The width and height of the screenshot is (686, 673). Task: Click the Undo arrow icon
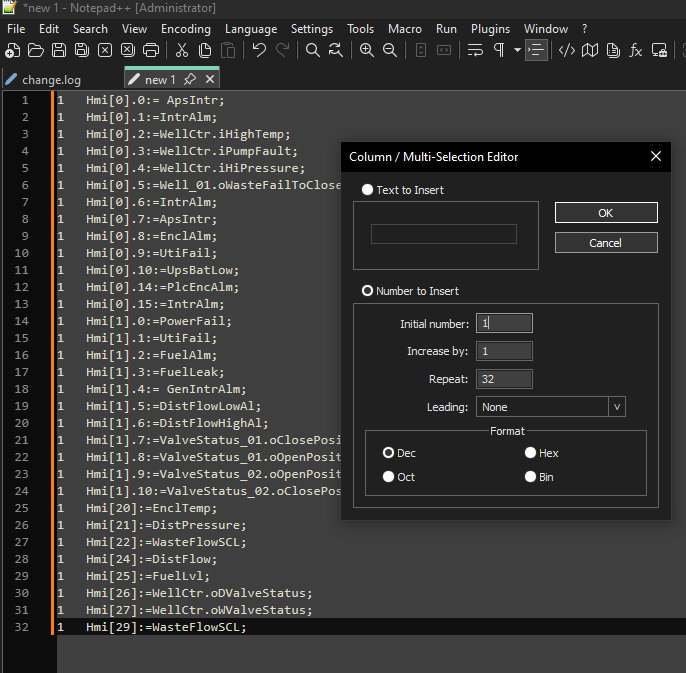point(259,50)
